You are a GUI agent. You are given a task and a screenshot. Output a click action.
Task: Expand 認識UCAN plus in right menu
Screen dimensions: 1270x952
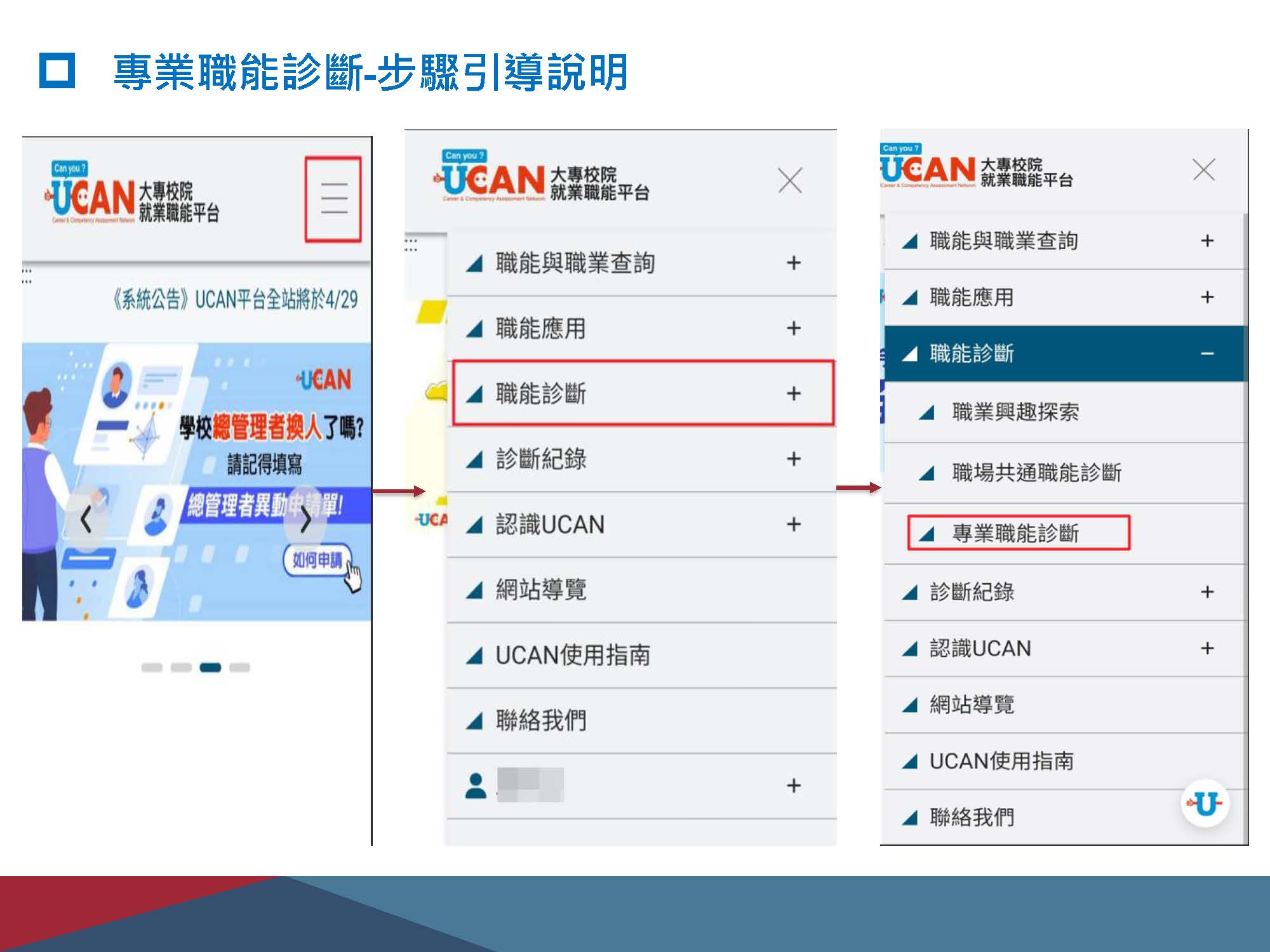click(1207, 648)
